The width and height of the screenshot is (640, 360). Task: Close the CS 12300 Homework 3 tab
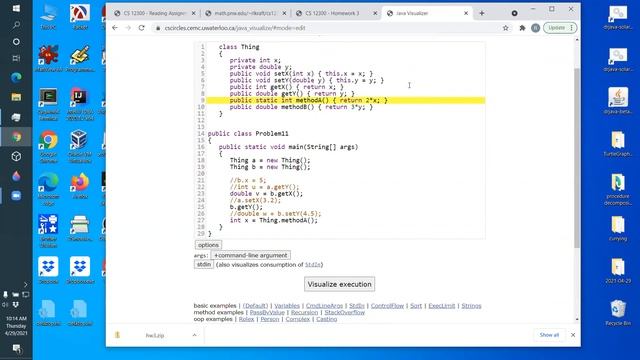pyautogui.click(x=375, y=13)
